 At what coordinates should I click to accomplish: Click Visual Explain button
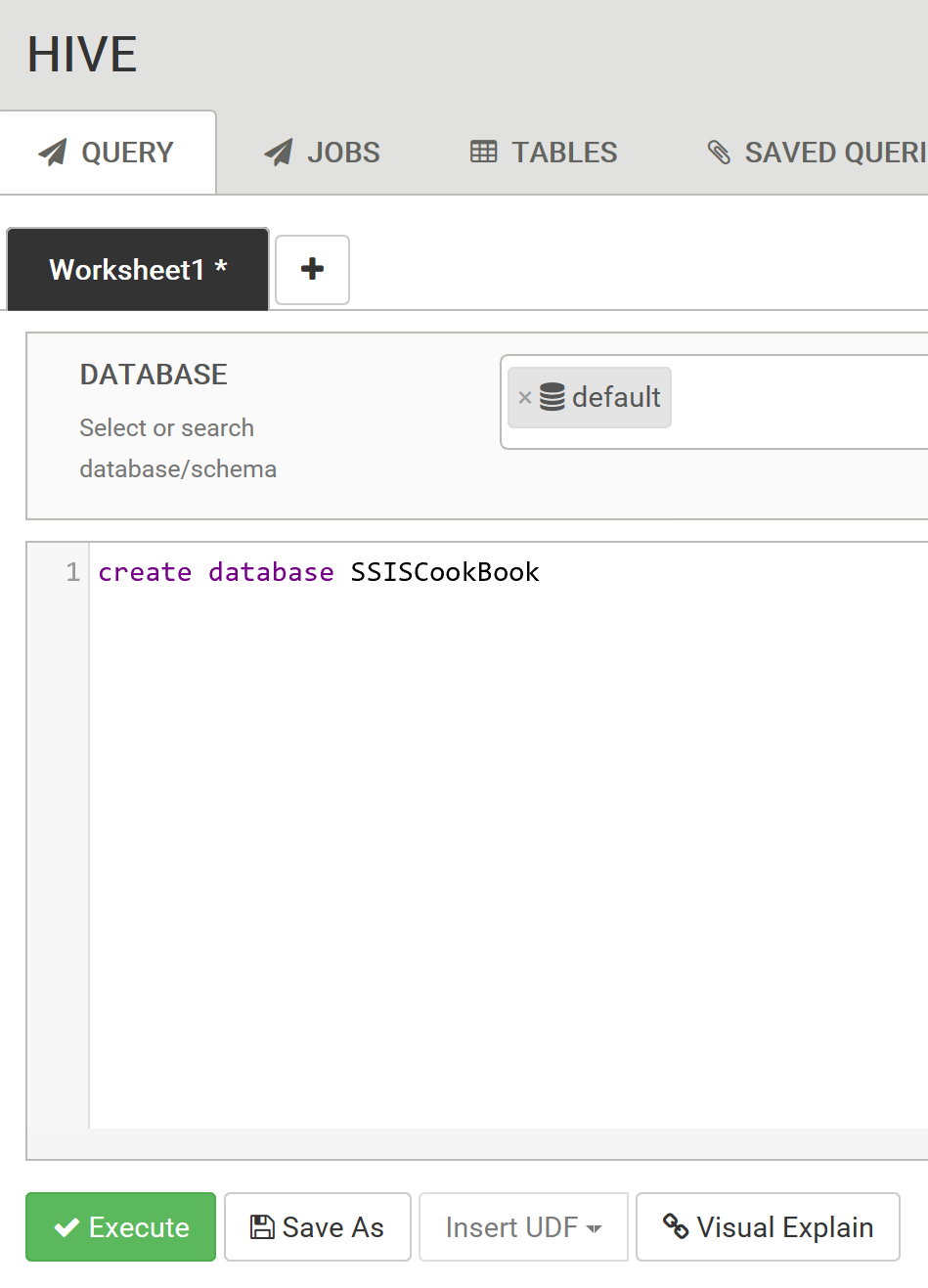tap(768, 1226)
